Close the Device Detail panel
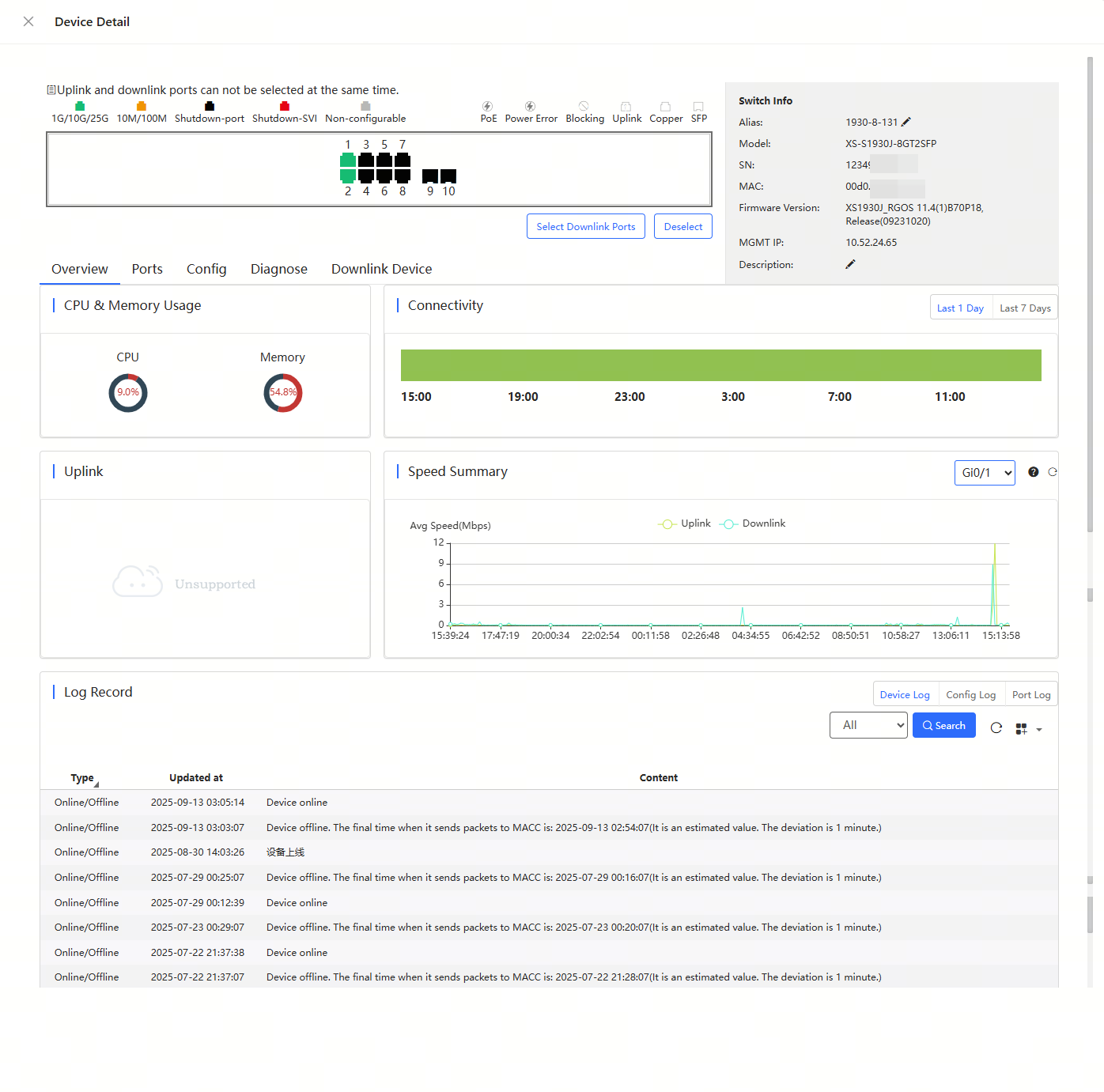This screenshot has height=1092, width=1104. [x=28, y=21]
